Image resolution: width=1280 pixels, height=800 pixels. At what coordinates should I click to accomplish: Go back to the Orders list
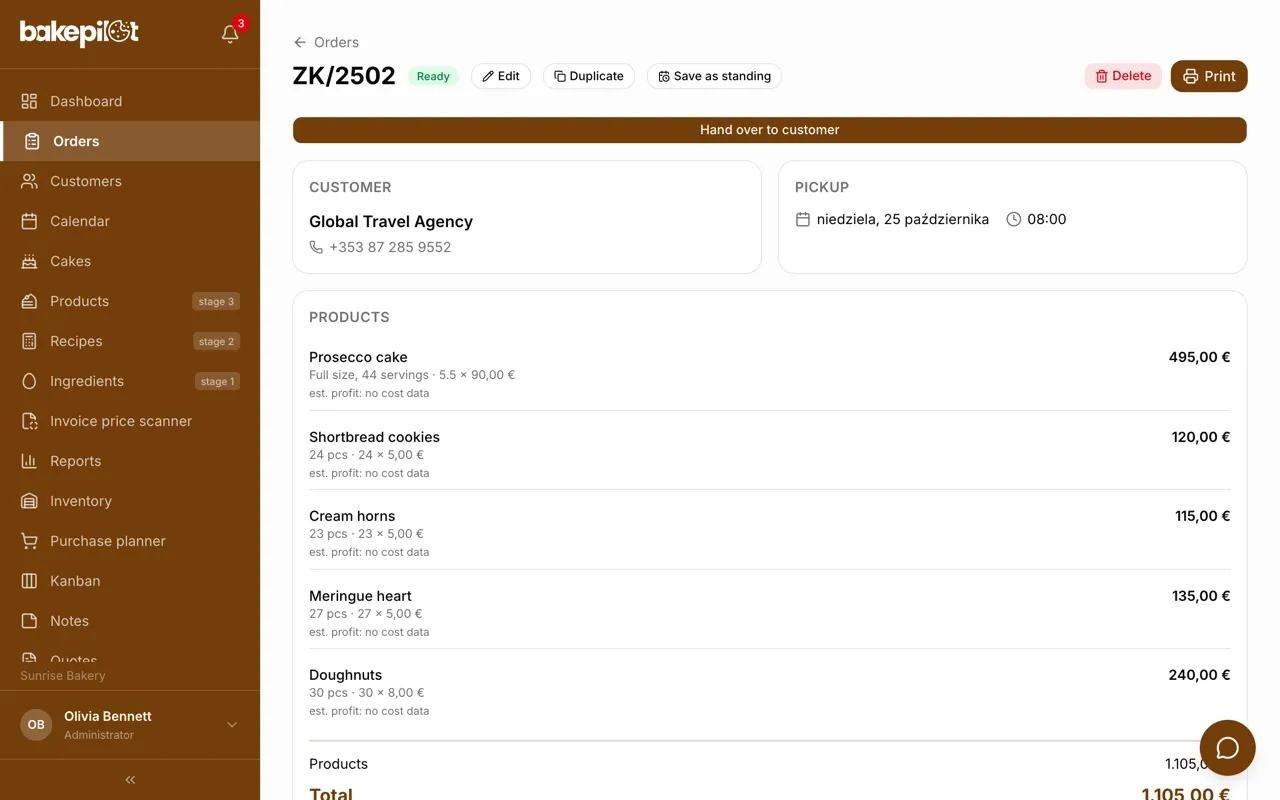[x=326, y=42]
